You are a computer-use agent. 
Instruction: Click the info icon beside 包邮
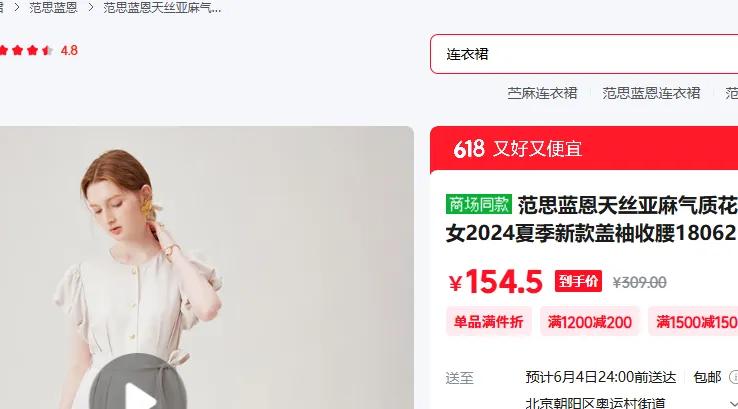[x=734, y=377]
